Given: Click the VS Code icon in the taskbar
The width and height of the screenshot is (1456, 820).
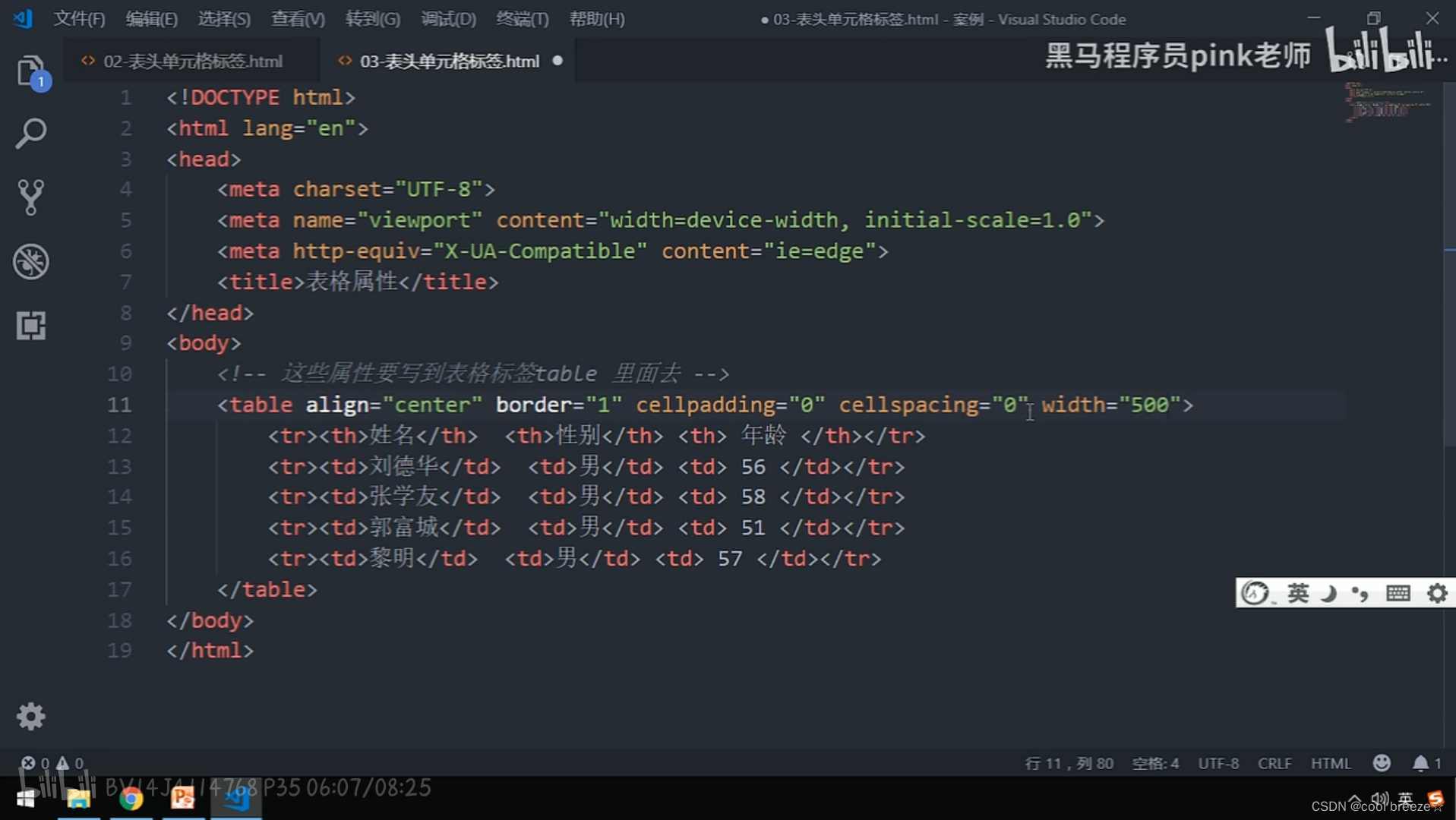Looking at the screenshot, I should (236, 799).
